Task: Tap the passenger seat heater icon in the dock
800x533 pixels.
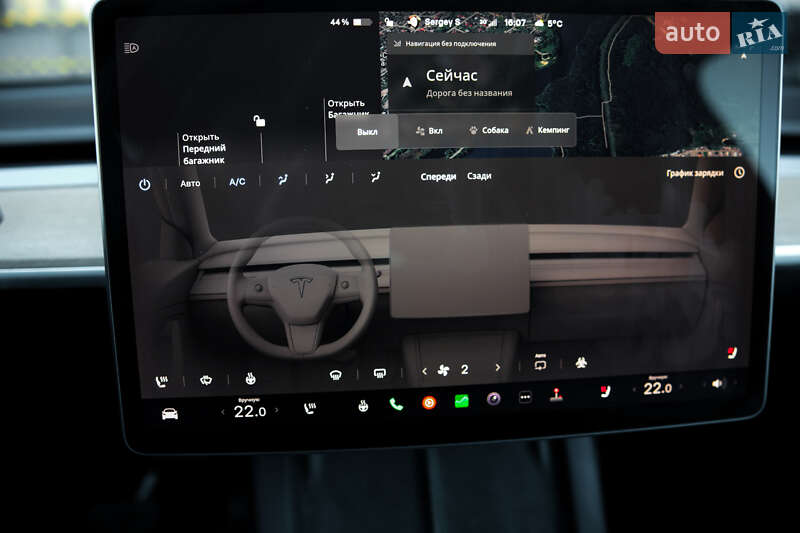Action: pyautogui.click(x=605, y=391)
